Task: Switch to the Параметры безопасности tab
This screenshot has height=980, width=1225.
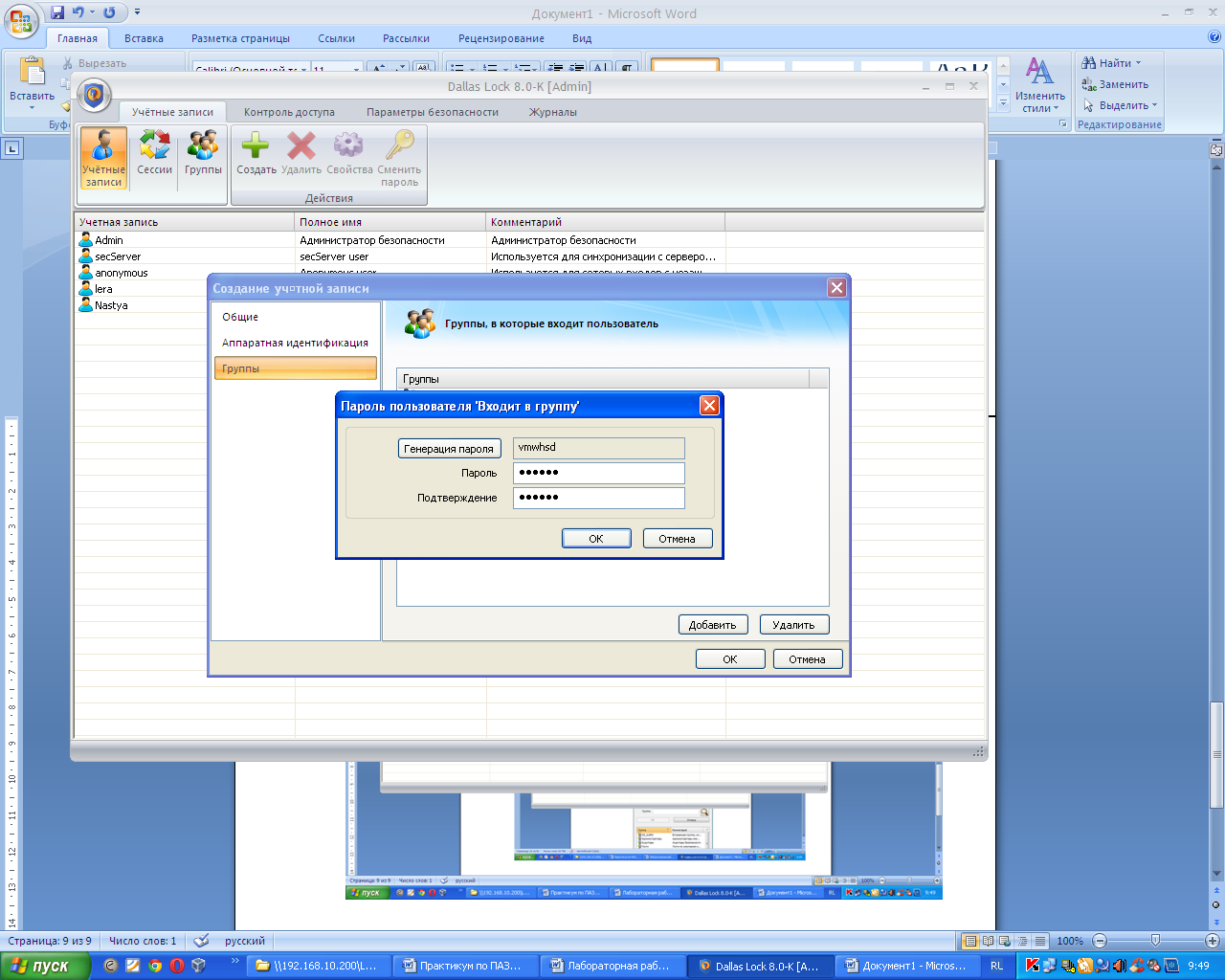Action: pyautogui.click(x=432, y=112)
